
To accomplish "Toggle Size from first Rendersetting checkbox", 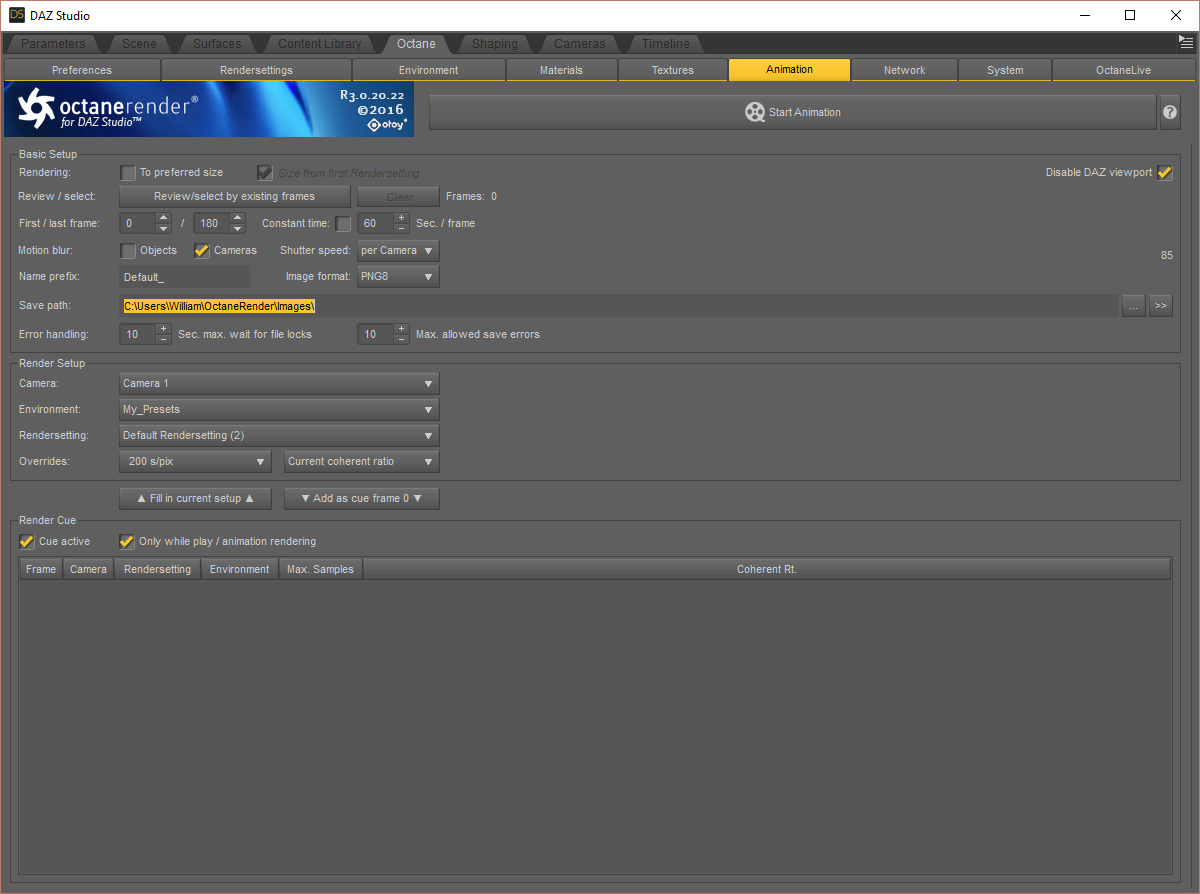I will (265, 173).
